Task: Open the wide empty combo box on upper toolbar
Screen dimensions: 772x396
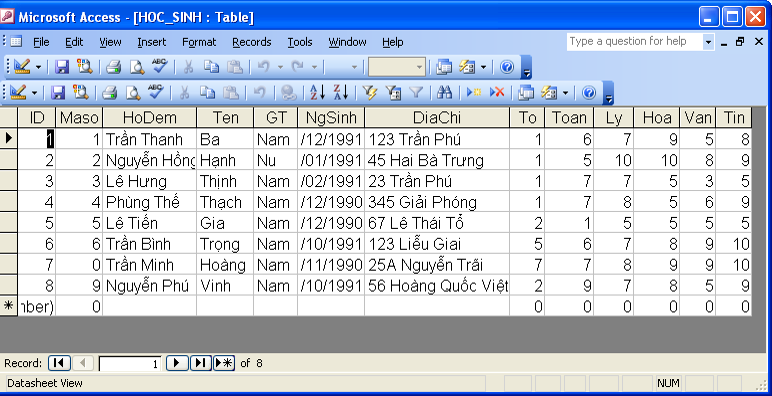Action: (x=396, y=66)
